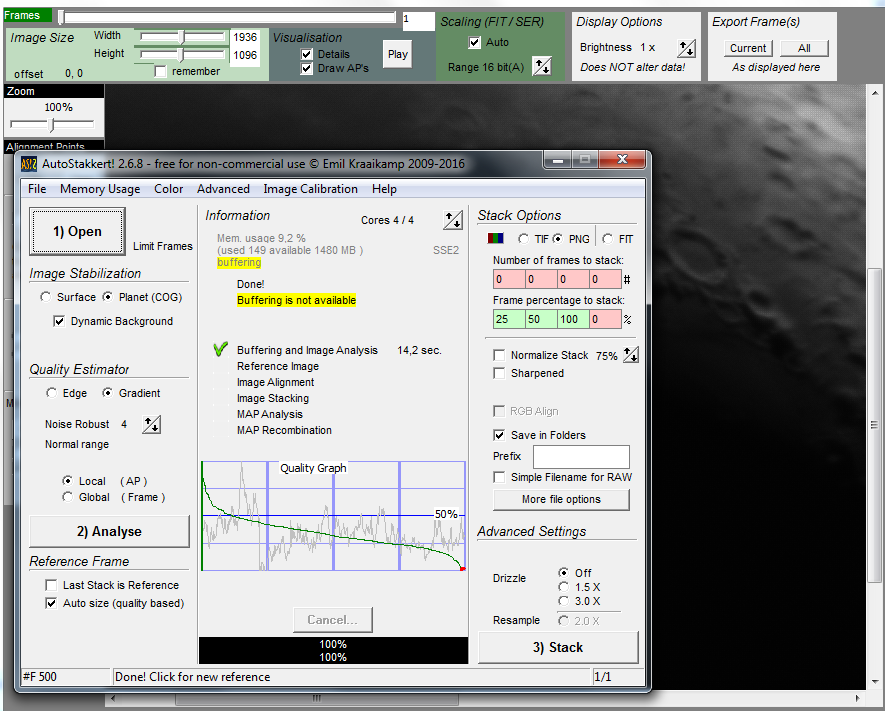The width and height of the screenshot is (885, 711).
Task: Click the # symbol beside frame numbers
Action: [x=627, y=279]
